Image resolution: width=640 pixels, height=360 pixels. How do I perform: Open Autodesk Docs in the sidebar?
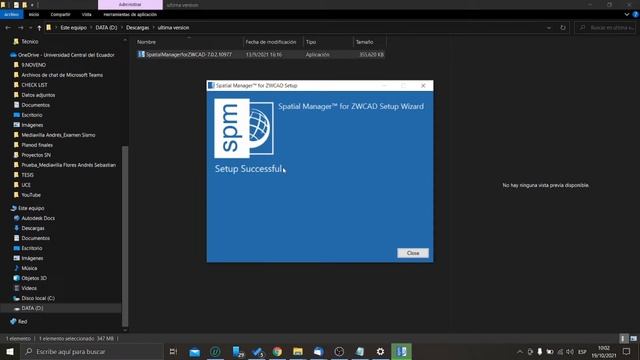[x=38, y=218]
